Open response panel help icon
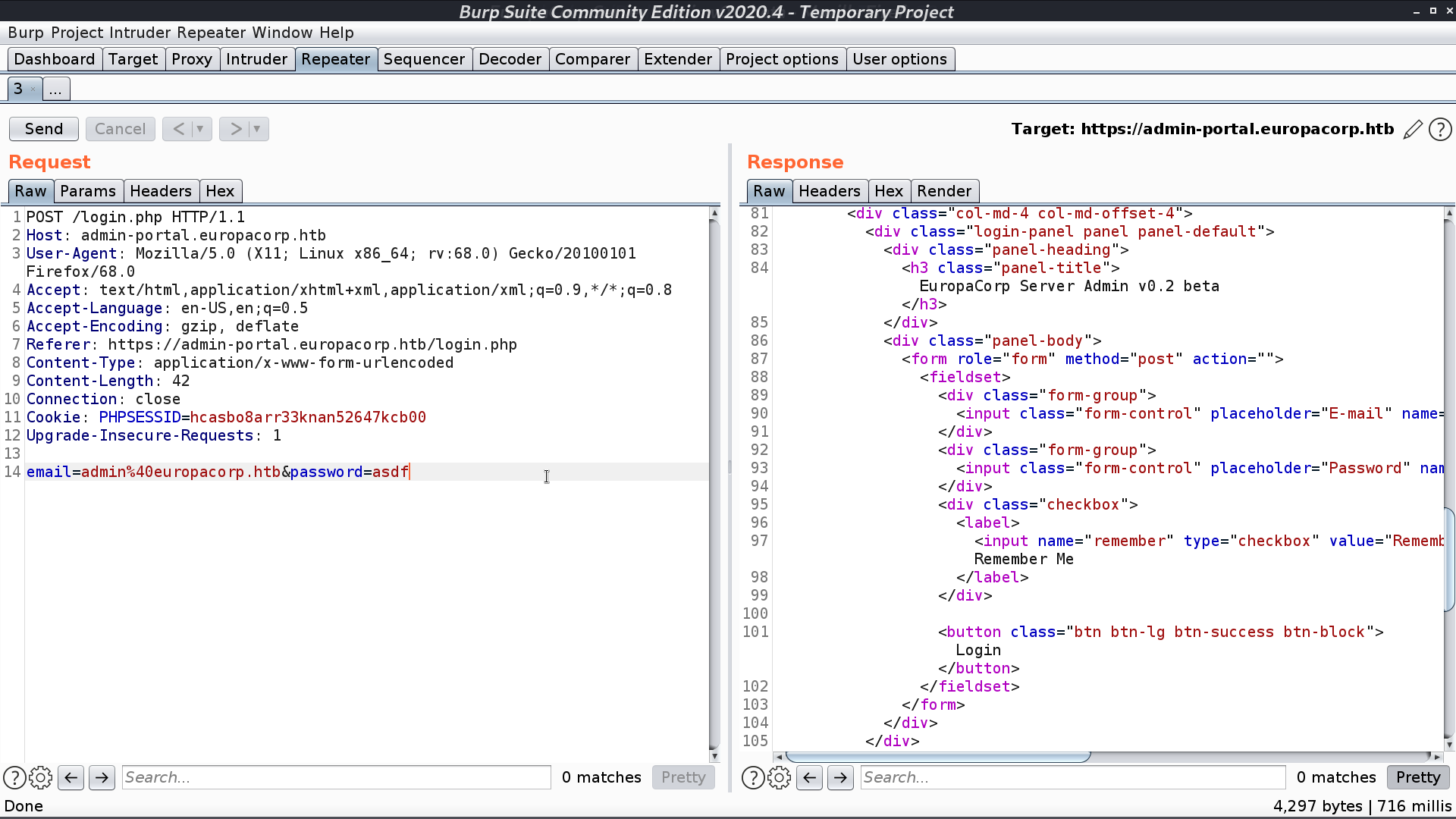1456x819 pixels. point(753,777)
